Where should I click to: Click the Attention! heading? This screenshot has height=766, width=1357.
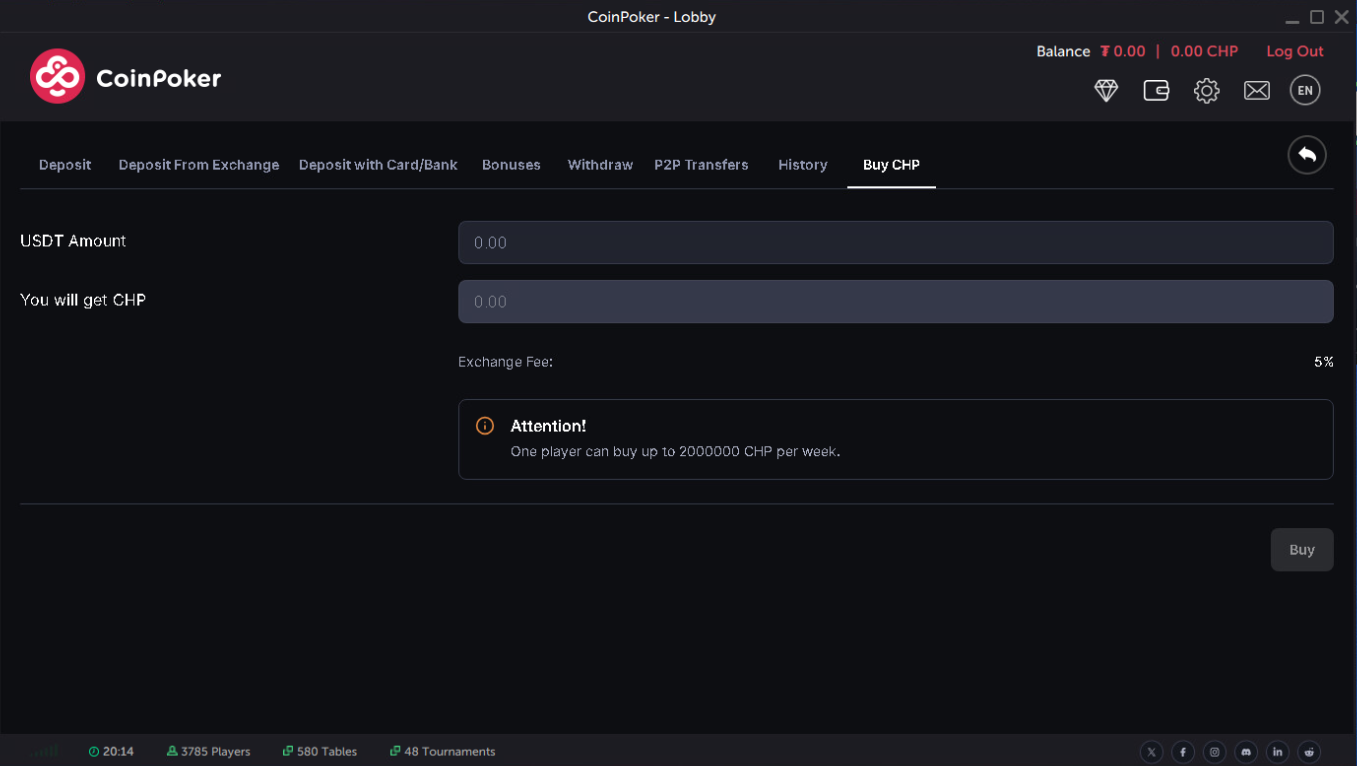[548, 426]
